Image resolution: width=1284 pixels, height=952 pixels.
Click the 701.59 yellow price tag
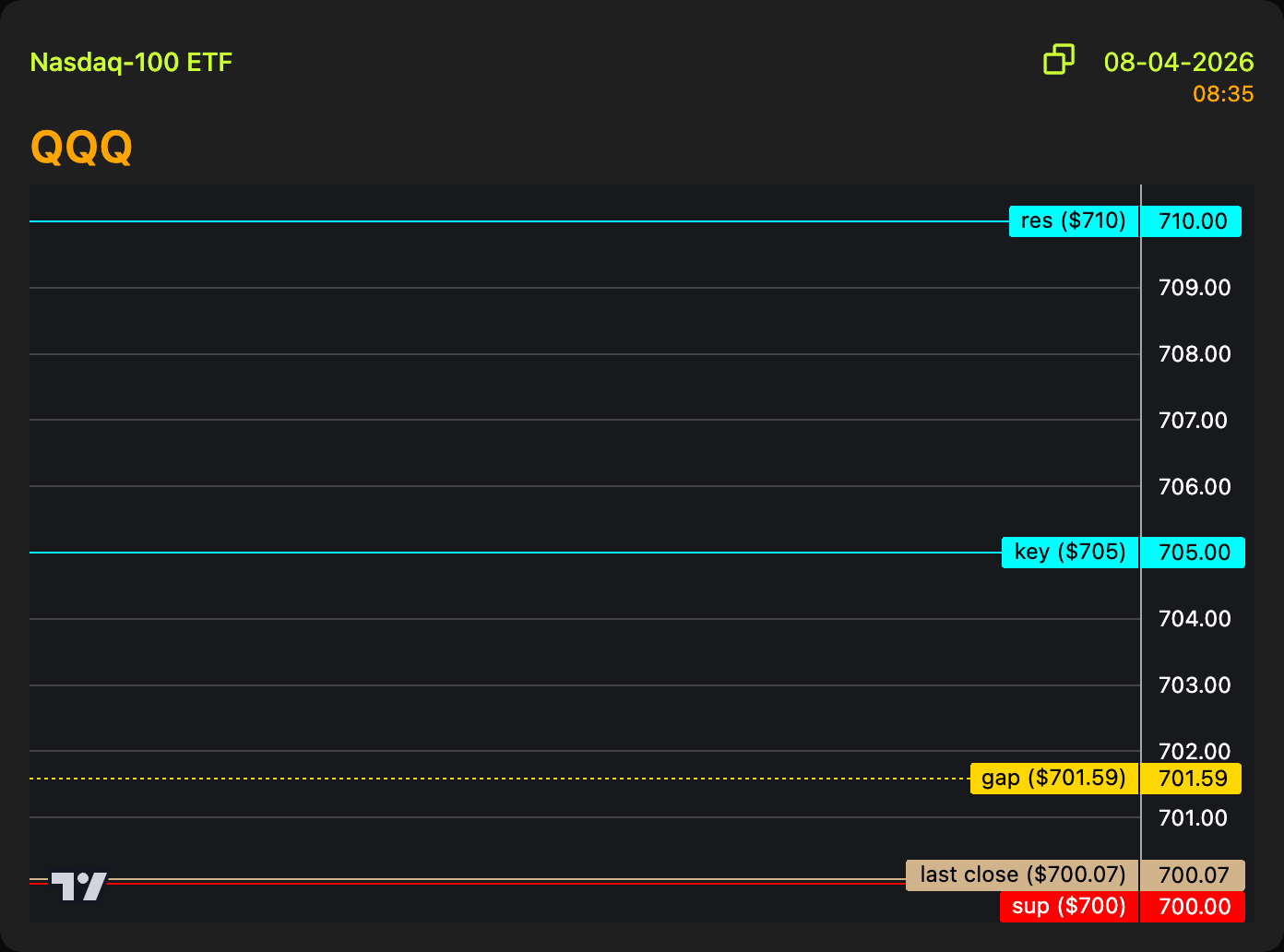pos(1192,779)
